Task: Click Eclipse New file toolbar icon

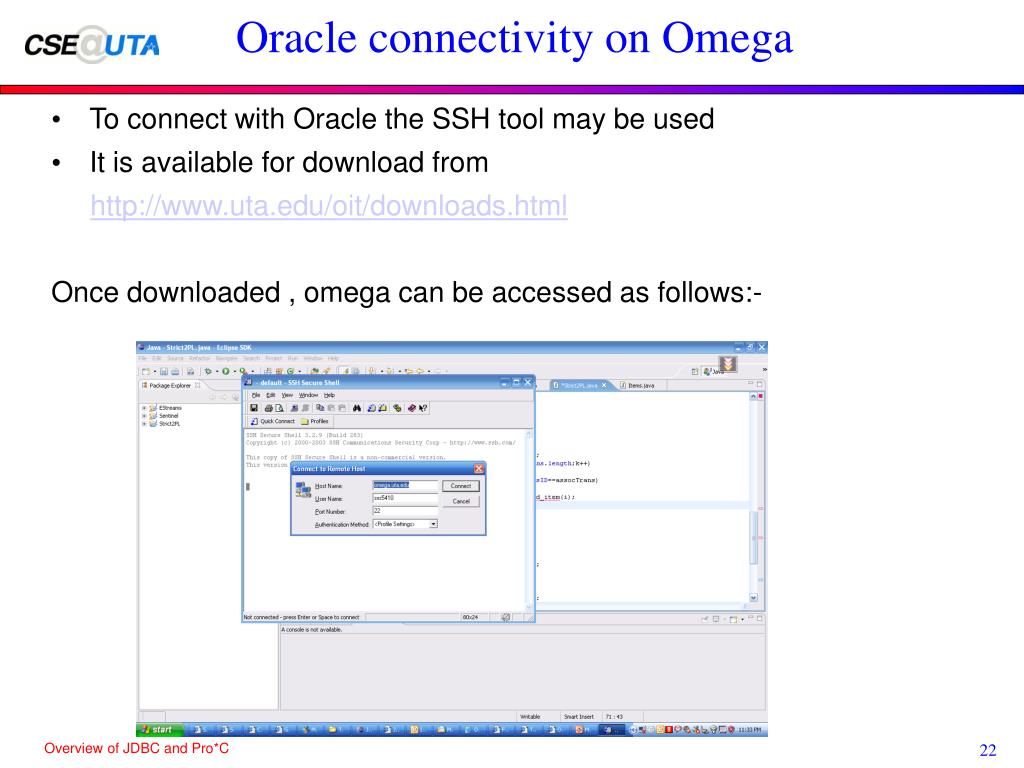Action: (x=146, y=371)
